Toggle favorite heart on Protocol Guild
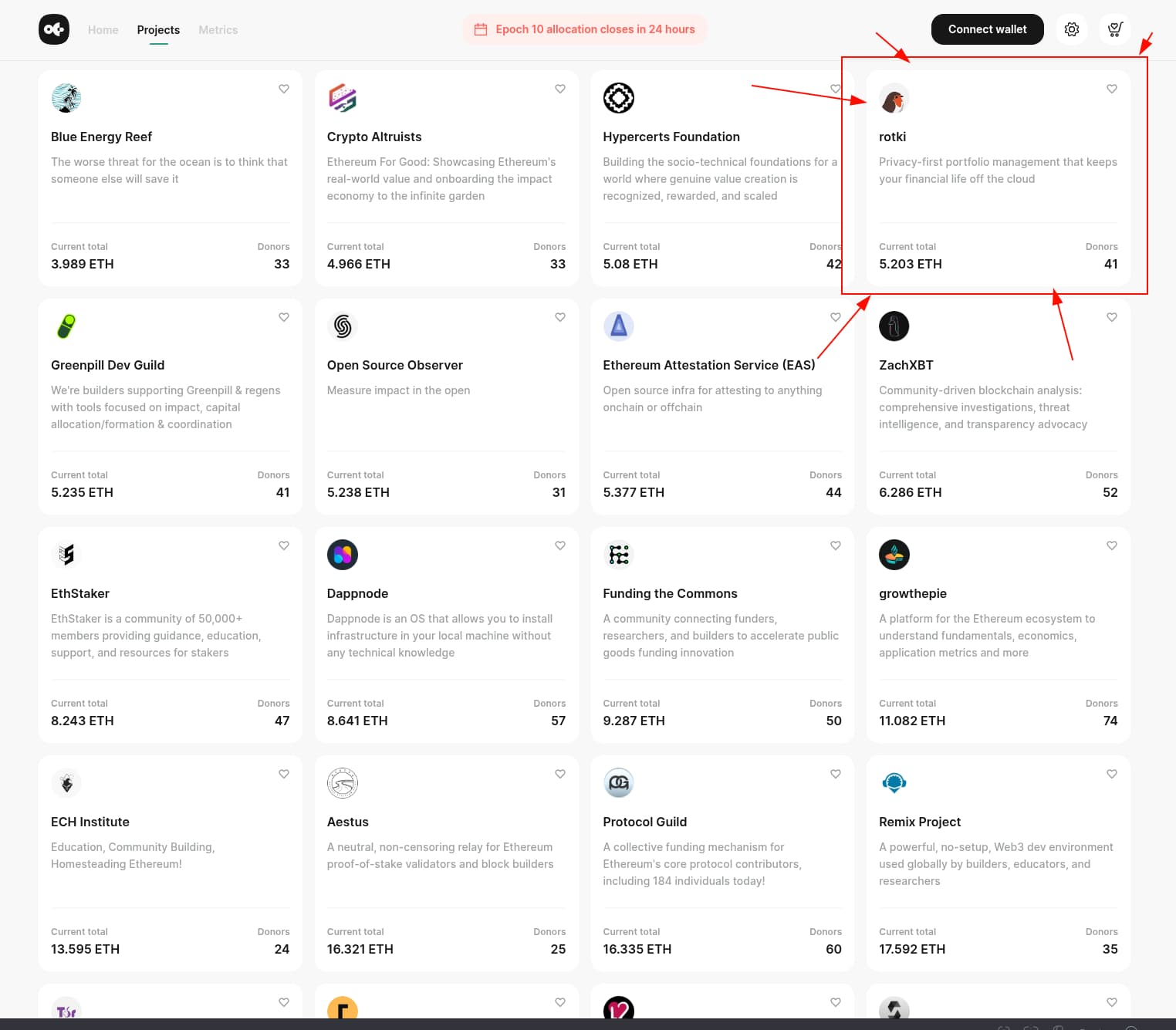The image size is (1176, 1030). click(x=836, y=774)
